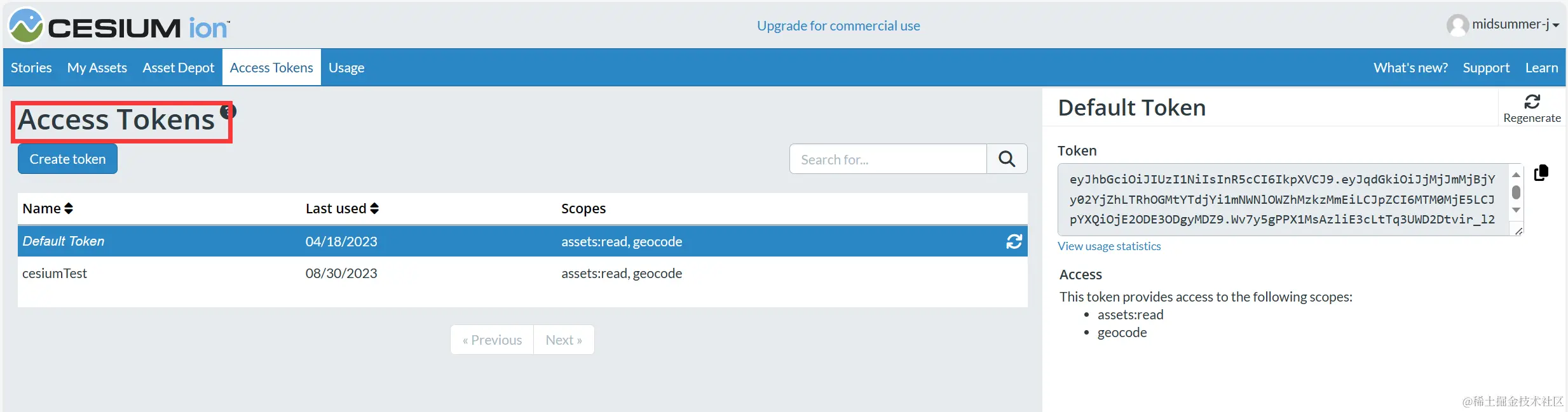Open the midsummer-j account dropdown
This screenshot has height=412, width=1568.
click(x=1515, y=25)
